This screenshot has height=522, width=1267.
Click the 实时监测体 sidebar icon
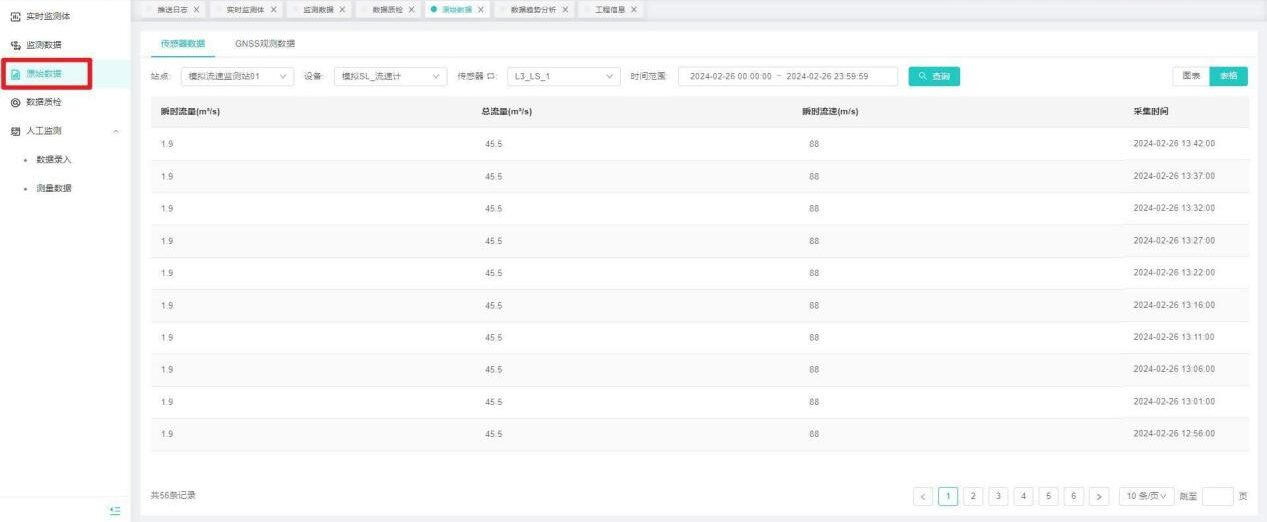coord(15,16)
